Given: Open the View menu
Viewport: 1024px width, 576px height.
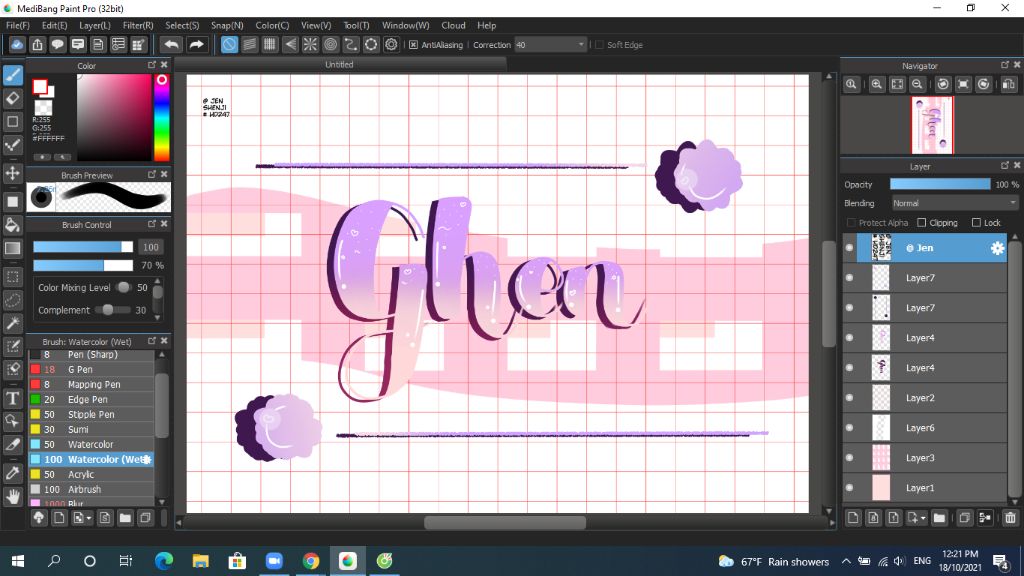Looking at the screenshot, I should (x=315, y=25).
